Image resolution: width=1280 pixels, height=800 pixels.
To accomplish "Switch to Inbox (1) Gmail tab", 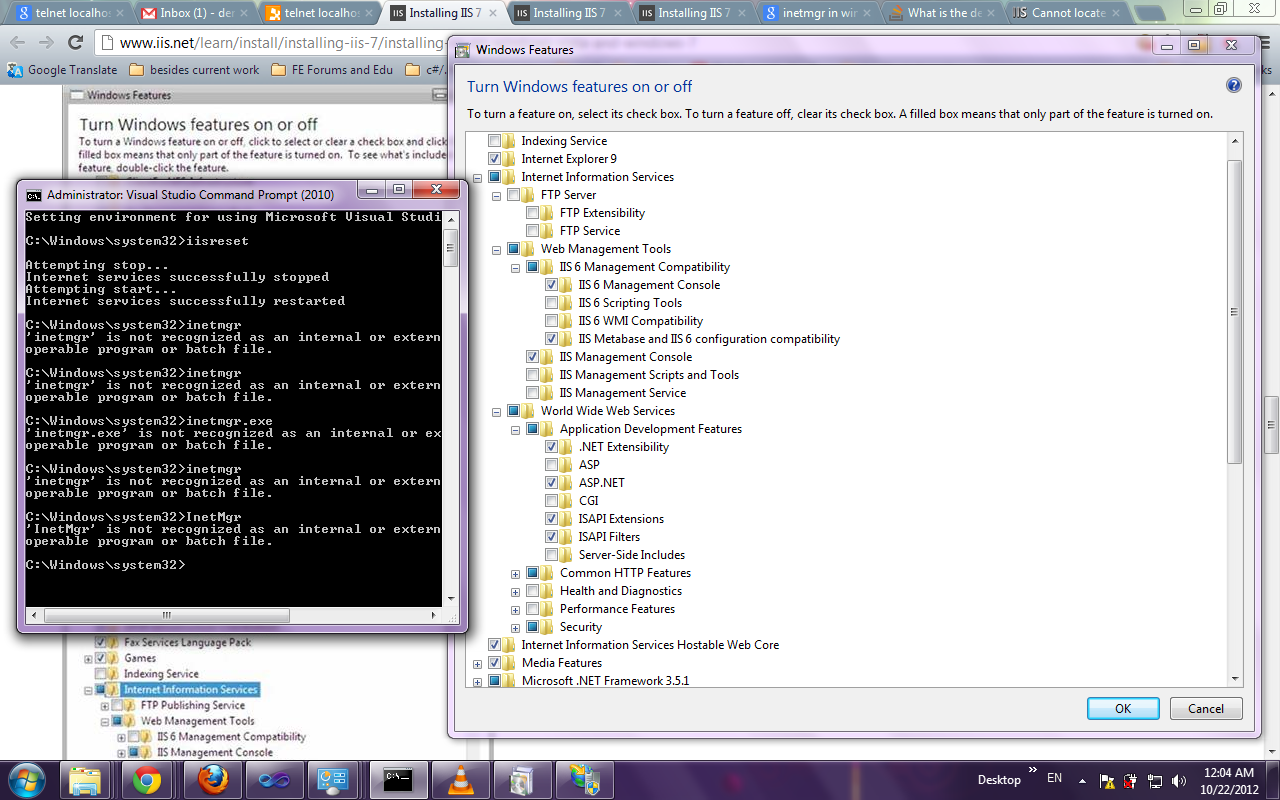I will point(195,13).
